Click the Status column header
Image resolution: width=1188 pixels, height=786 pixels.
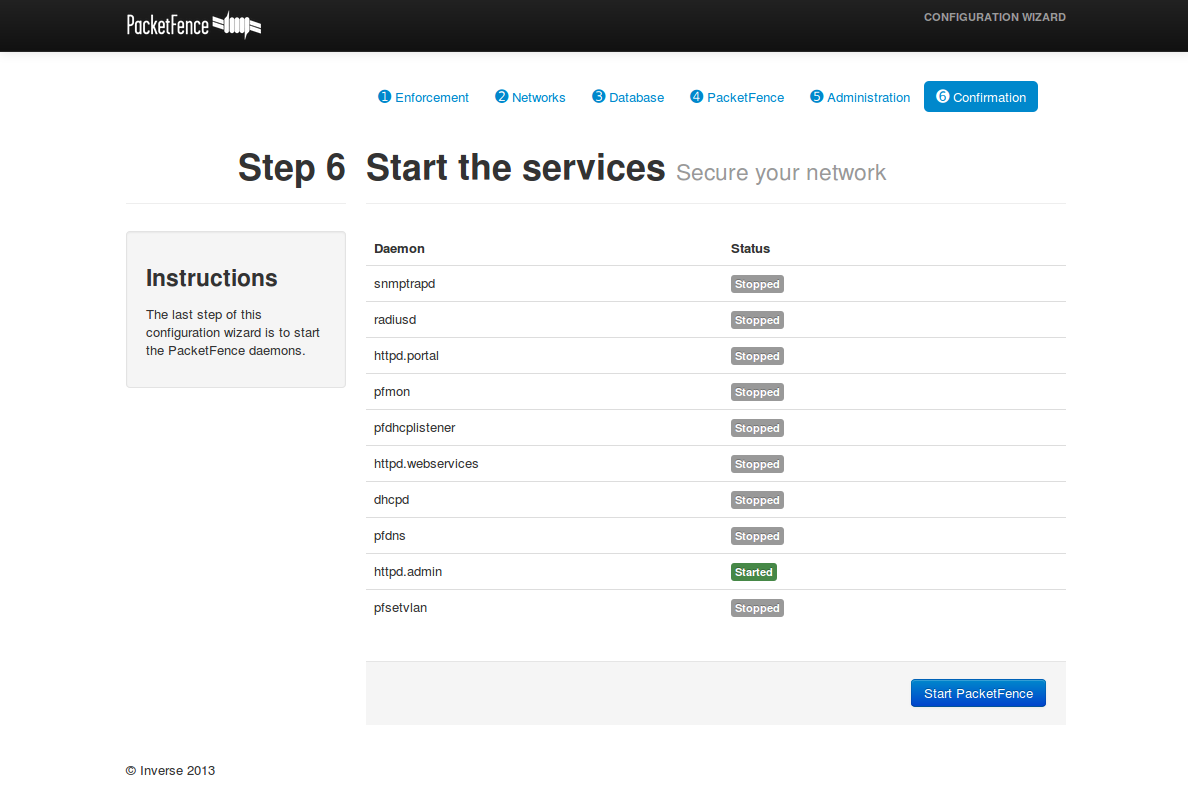click(x=750, y=249)
